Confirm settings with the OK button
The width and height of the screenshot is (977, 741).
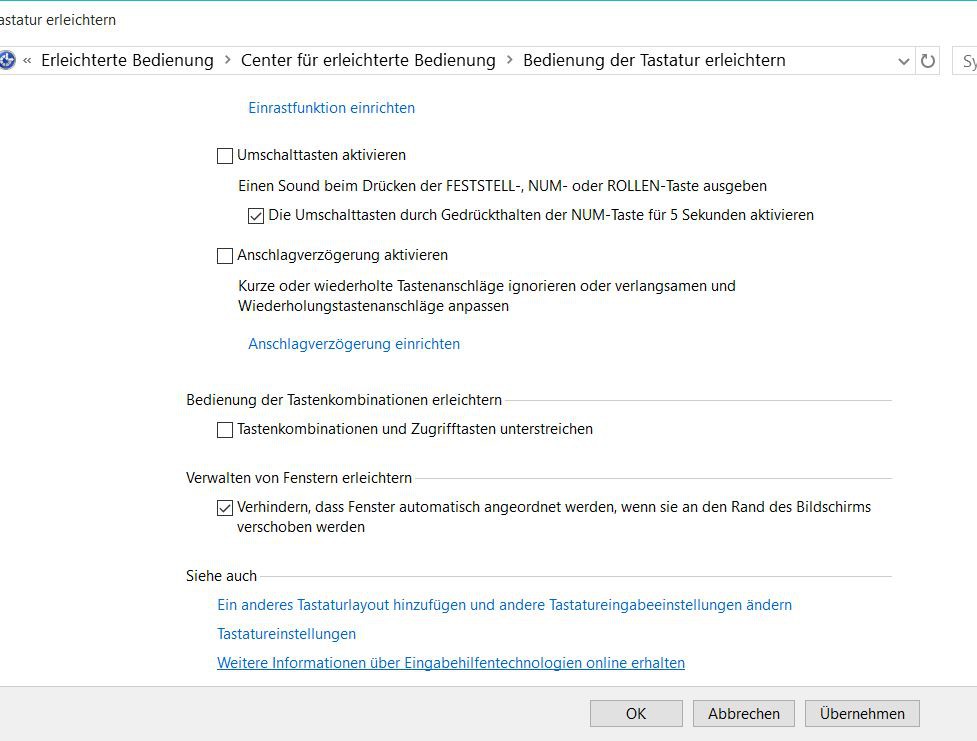pyautogui.click(x=636, y=713)
